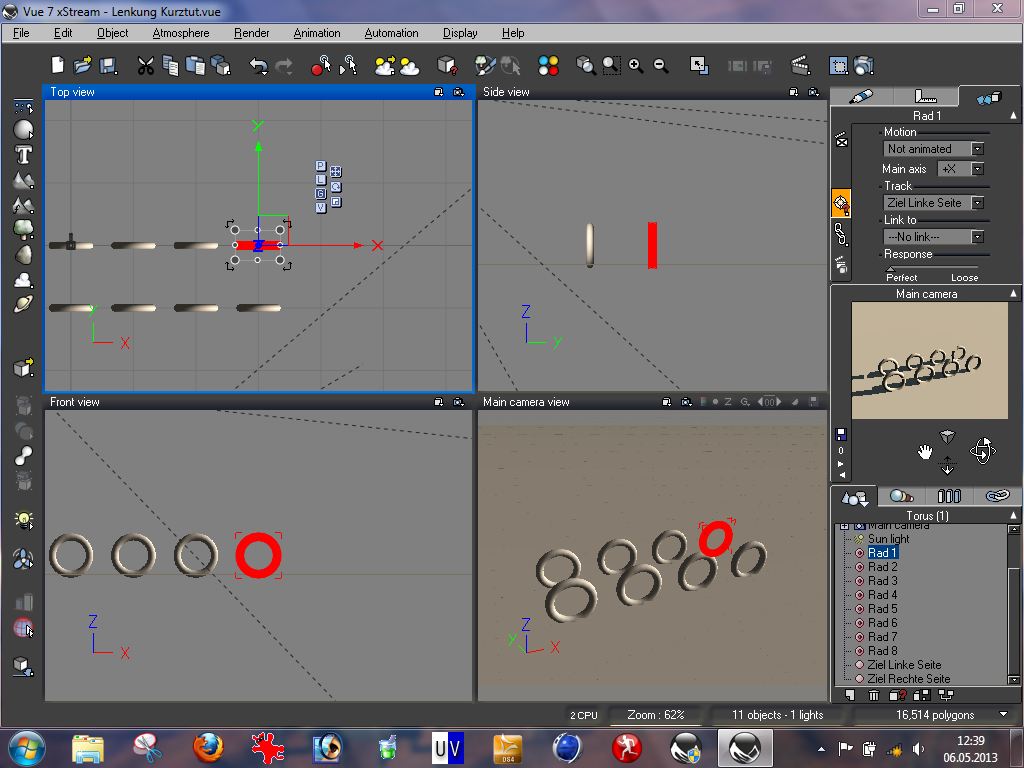The height and width of the screenshot is (768, 1024).
Task: Toggle the orange tracking target icon
Action: [x=841, y=204]
